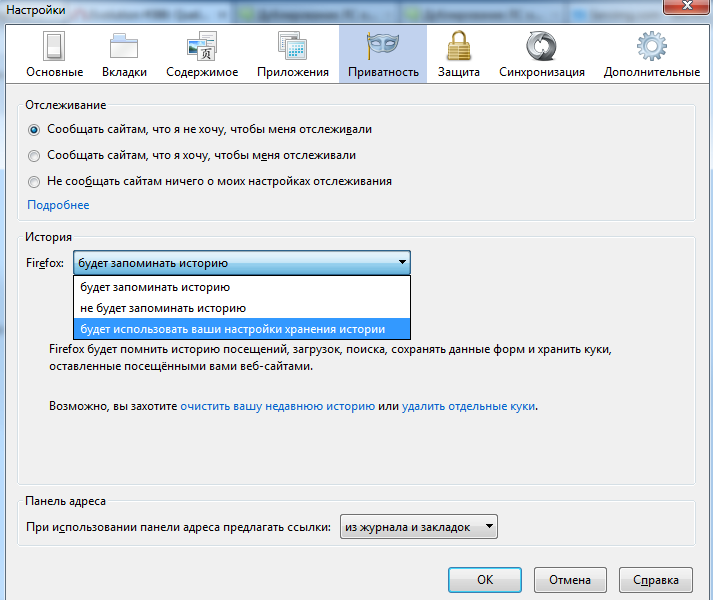Switch to the Основные tab label
The width and height of the screenshot is (713, 600).
(x=55, y=72)
